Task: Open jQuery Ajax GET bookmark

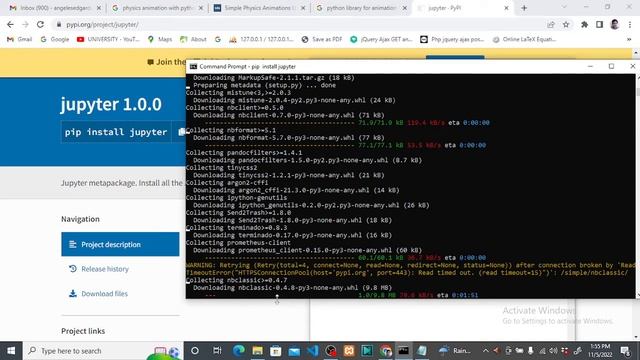Action: pos(381,39)
